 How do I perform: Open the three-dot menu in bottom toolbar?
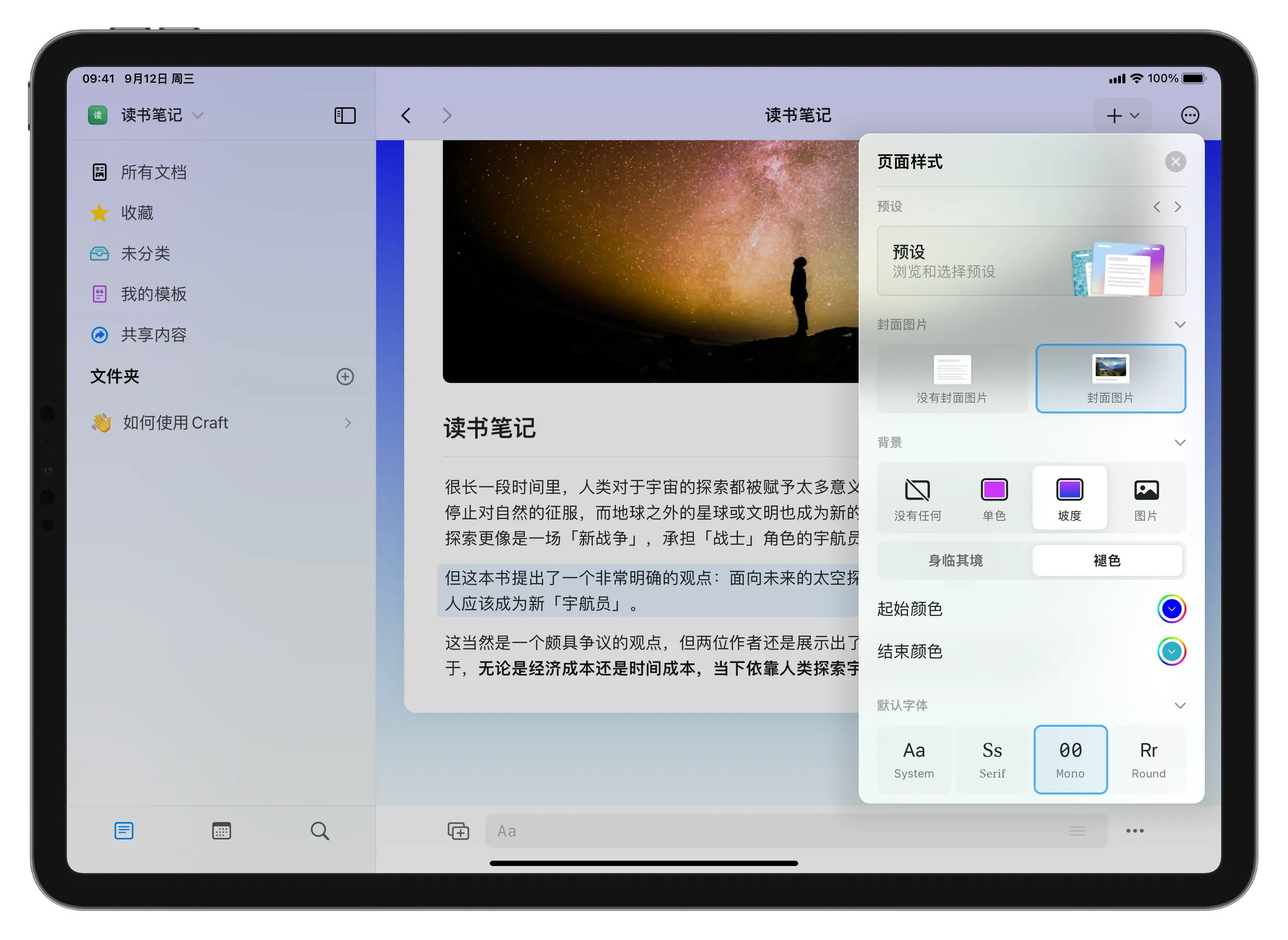[x=1134, y=831]
